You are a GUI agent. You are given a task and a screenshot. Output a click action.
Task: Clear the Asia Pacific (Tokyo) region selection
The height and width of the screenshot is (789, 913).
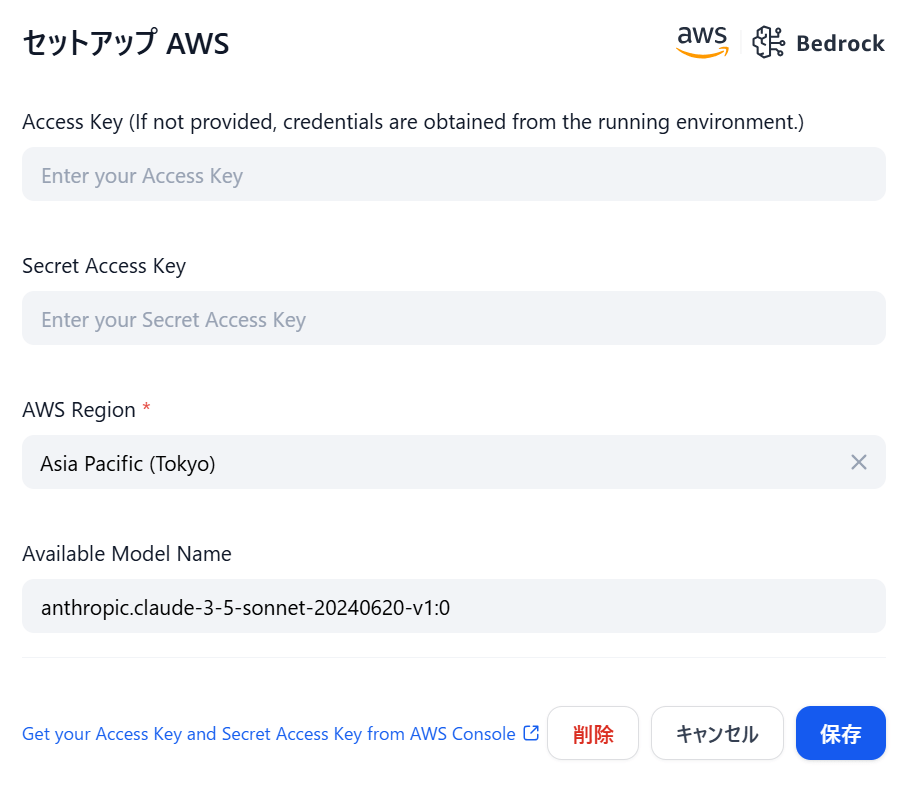859,462
